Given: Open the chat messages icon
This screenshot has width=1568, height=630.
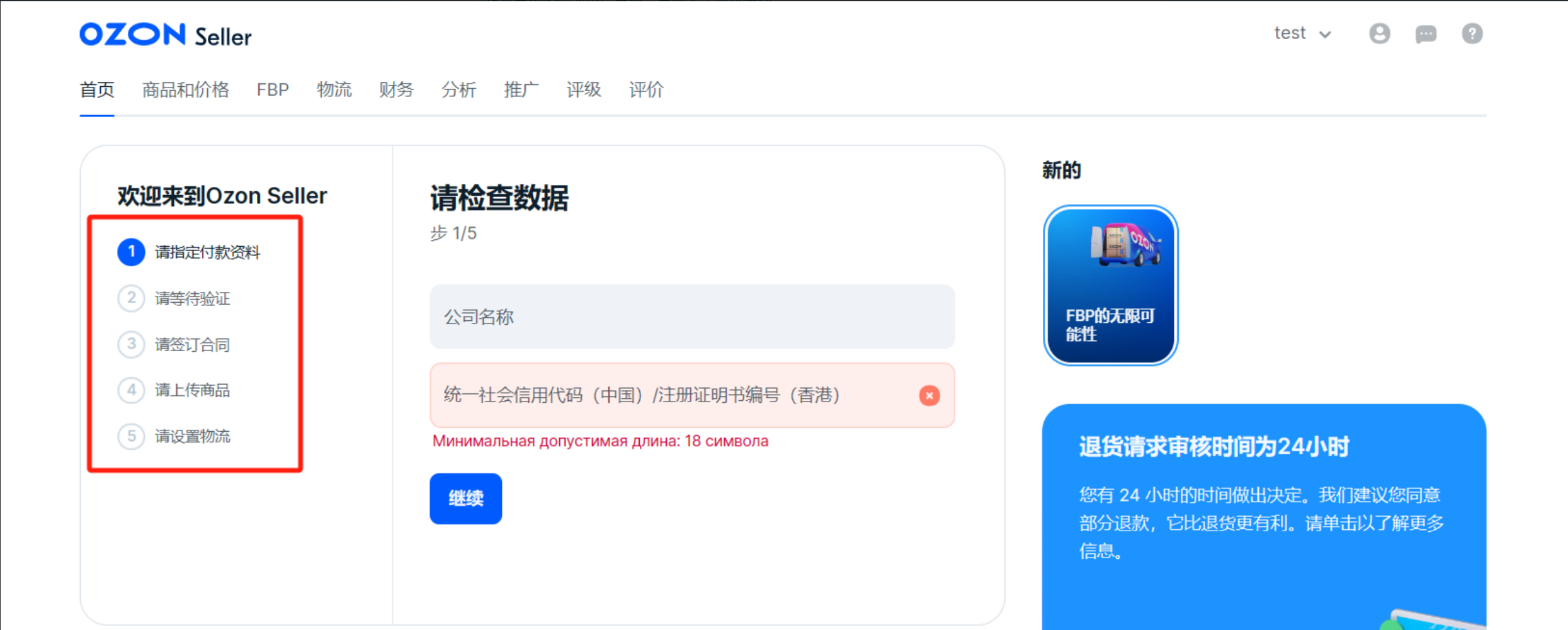Looking at the screenshot, I should point(1426,33).
